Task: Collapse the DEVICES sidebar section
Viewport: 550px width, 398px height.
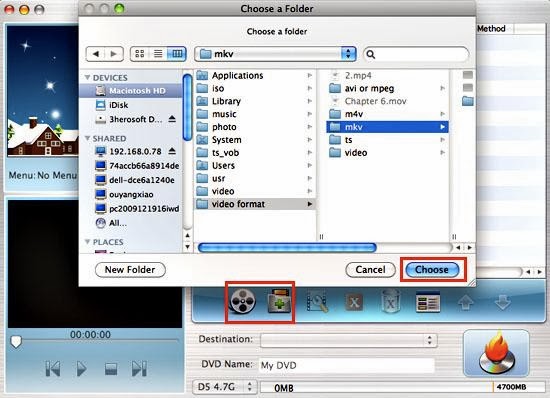Action: pos(88,77)
